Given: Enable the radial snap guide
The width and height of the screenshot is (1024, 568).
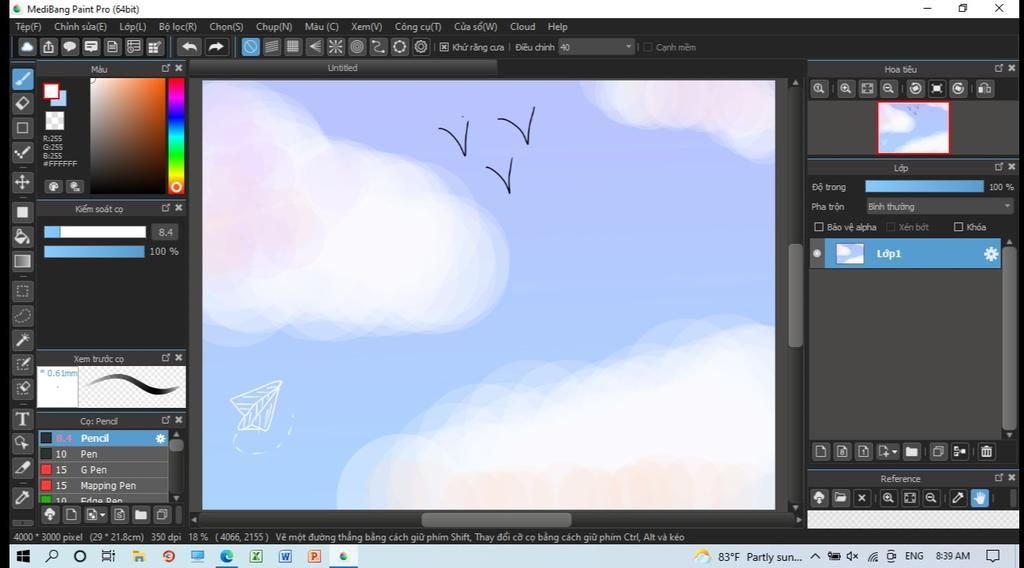Looking at the screenshot, I should [336, 47].
